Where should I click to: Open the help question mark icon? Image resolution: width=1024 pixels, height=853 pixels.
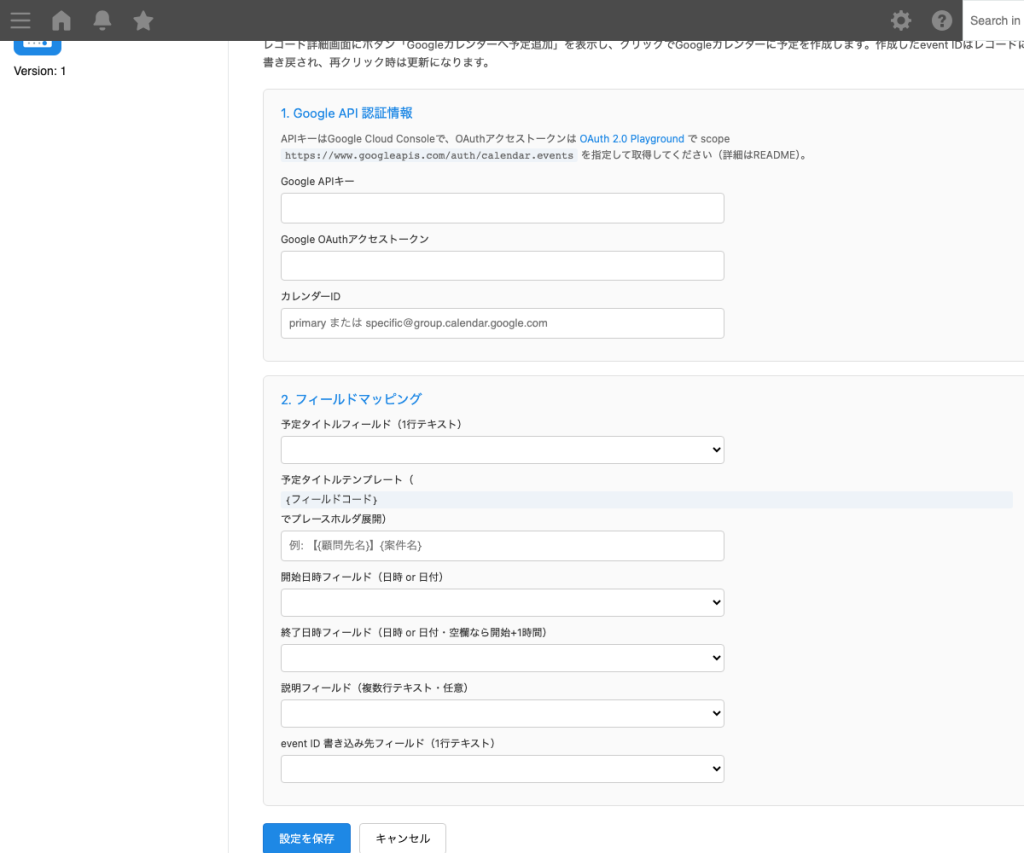tap(941, 20)
